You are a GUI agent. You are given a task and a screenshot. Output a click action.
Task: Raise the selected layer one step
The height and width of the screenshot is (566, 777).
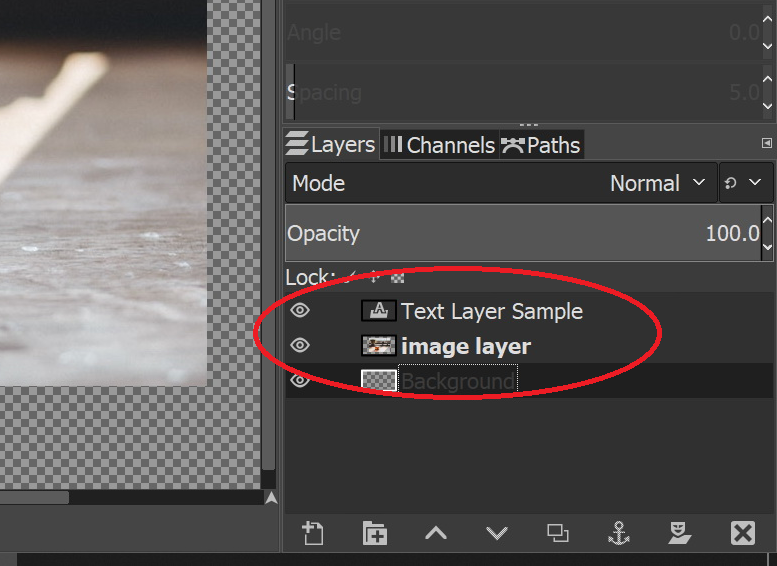436,533
